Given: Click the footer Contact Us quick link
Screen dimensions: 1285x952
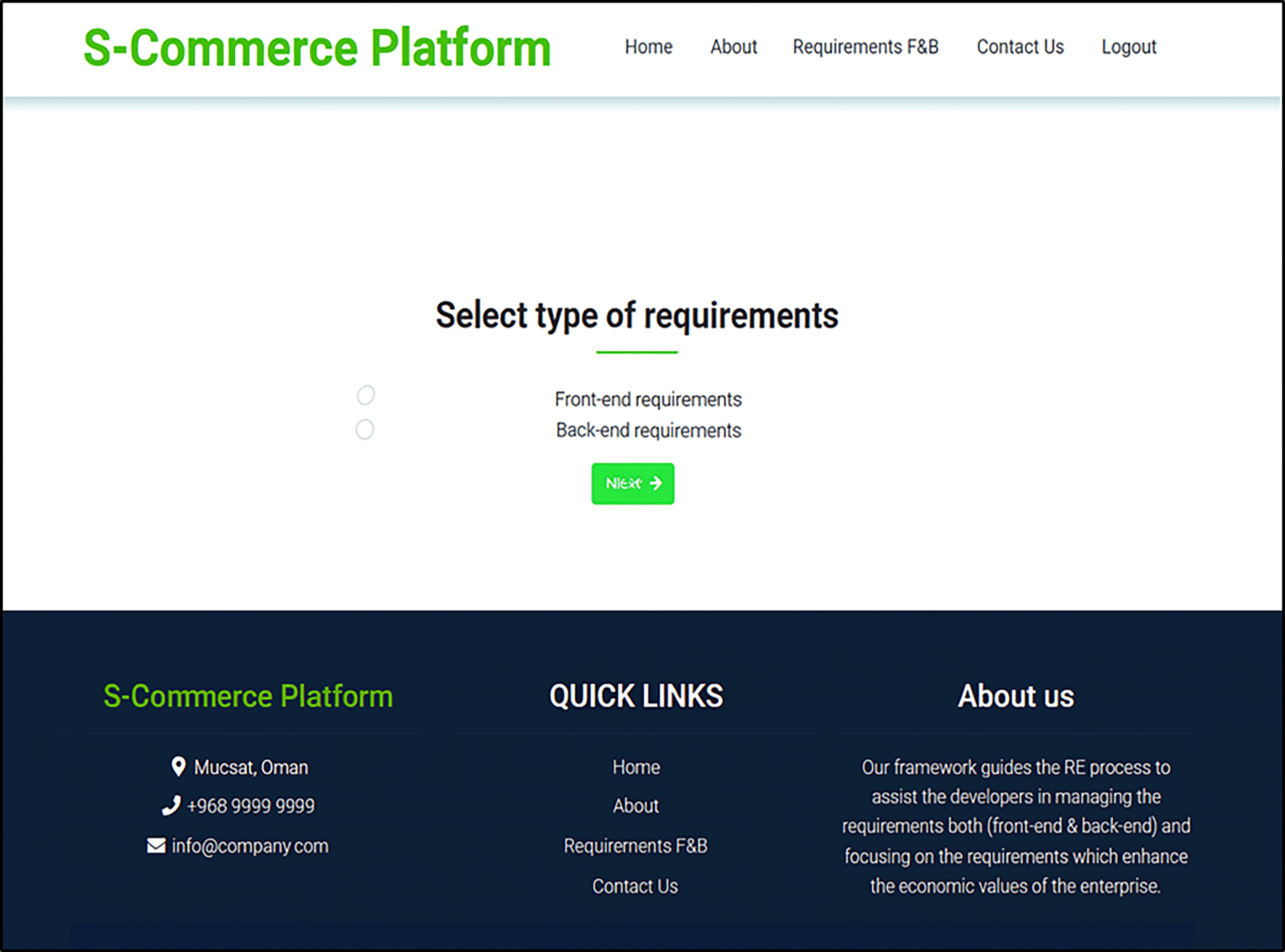Looking at the screenshot, I should tap(635, 886).
